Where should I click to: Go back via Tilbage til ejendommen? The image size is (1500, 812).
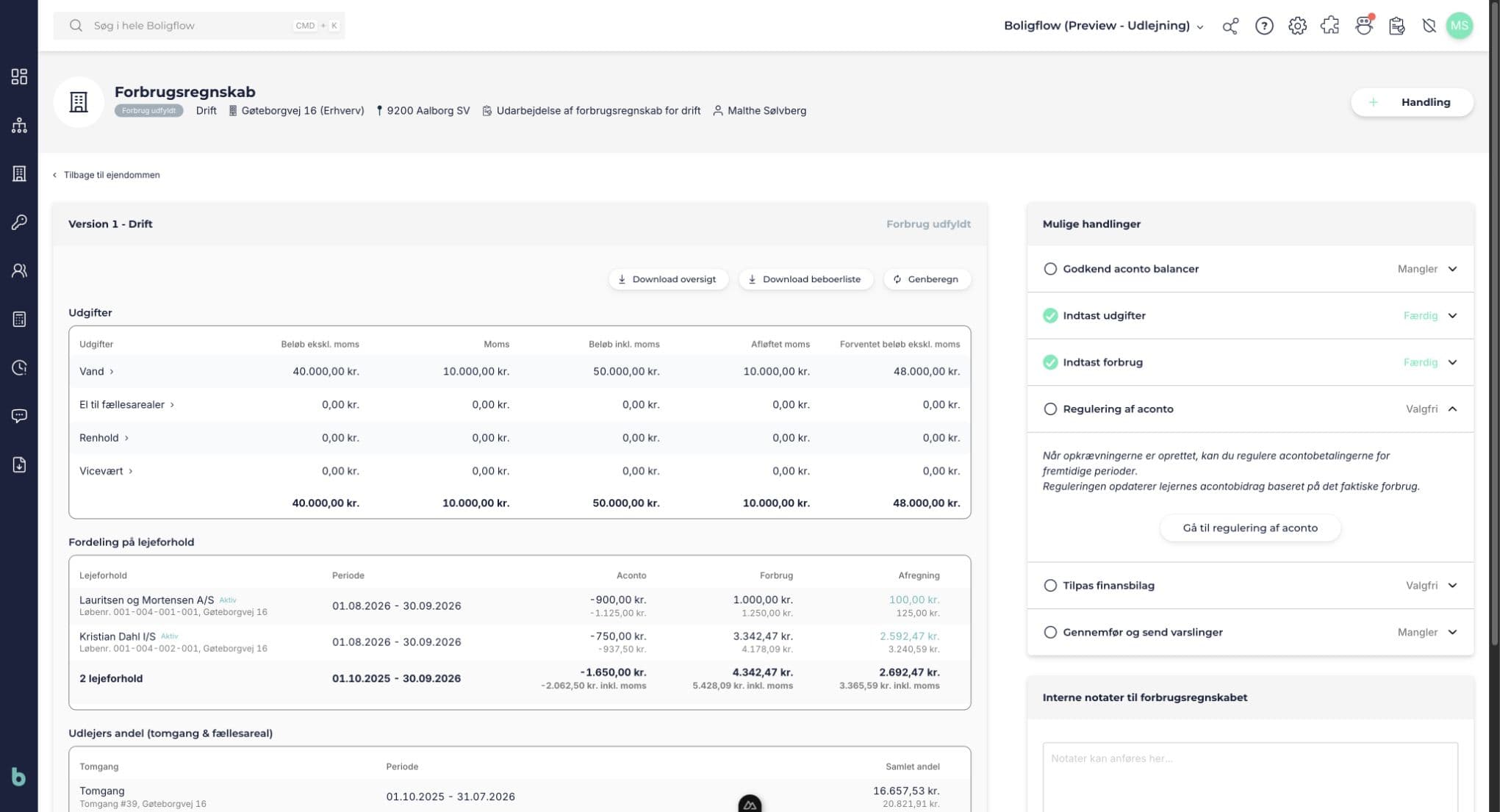tap(107, 175)
